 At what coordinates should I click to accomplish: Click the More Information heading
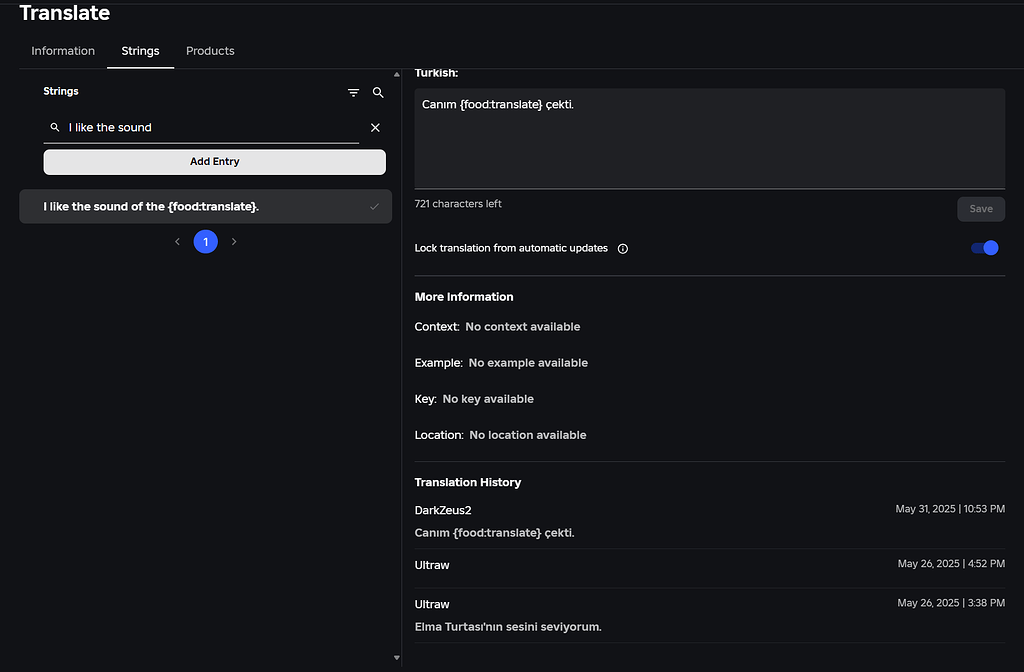(464, 297)
